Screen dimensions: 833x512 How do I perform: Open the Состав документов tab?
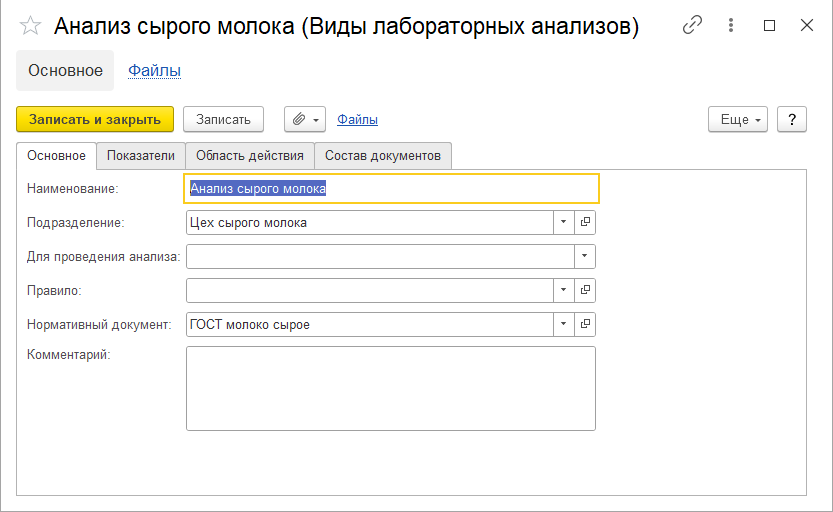[x=383, y=155]
